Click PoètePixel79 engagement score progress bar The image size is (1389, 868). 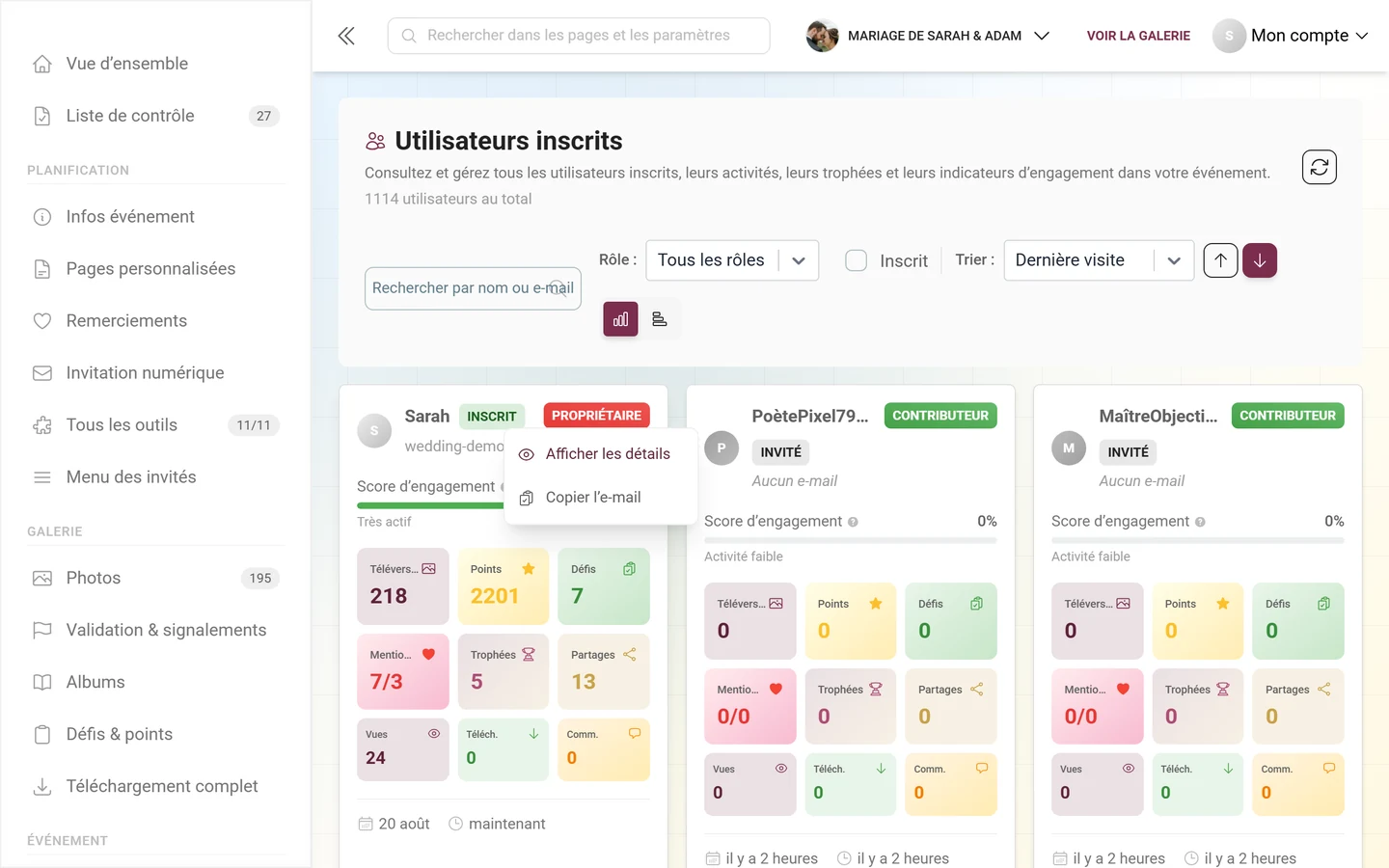[851, 540]
